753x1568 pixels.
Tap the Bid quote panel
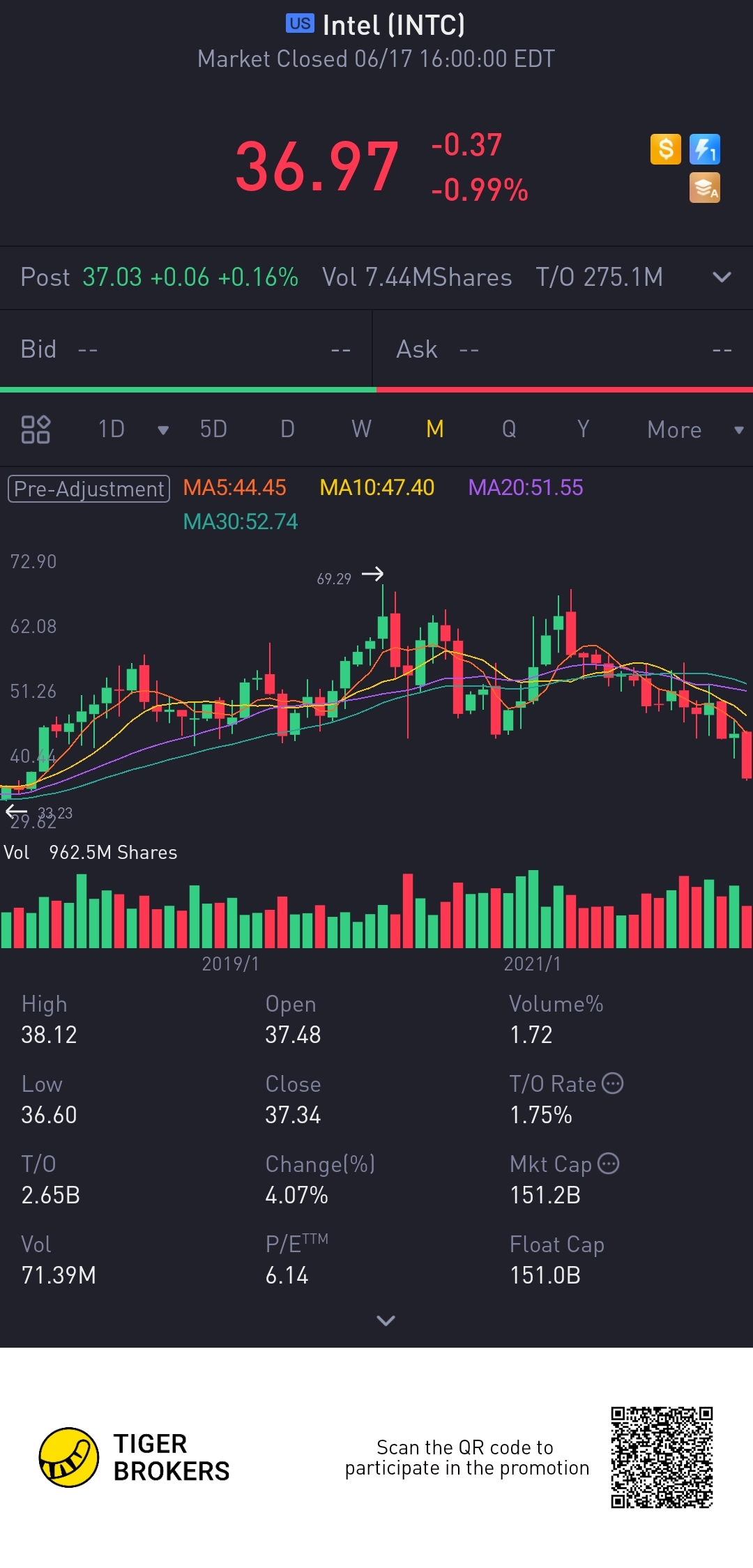pyautogui.click(x=185, y=349)
